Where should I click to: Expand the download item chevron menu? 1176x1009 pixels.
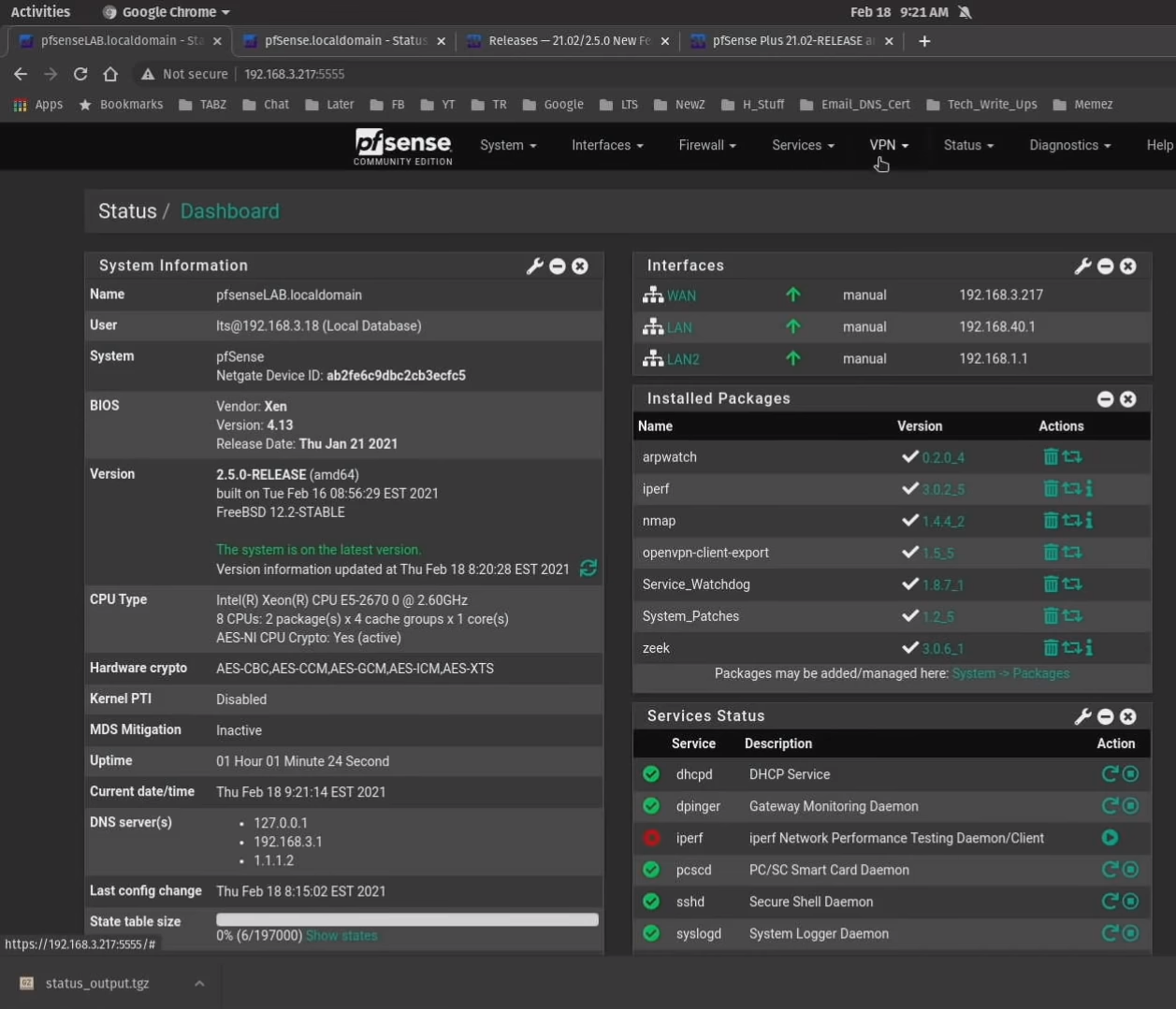199,983
